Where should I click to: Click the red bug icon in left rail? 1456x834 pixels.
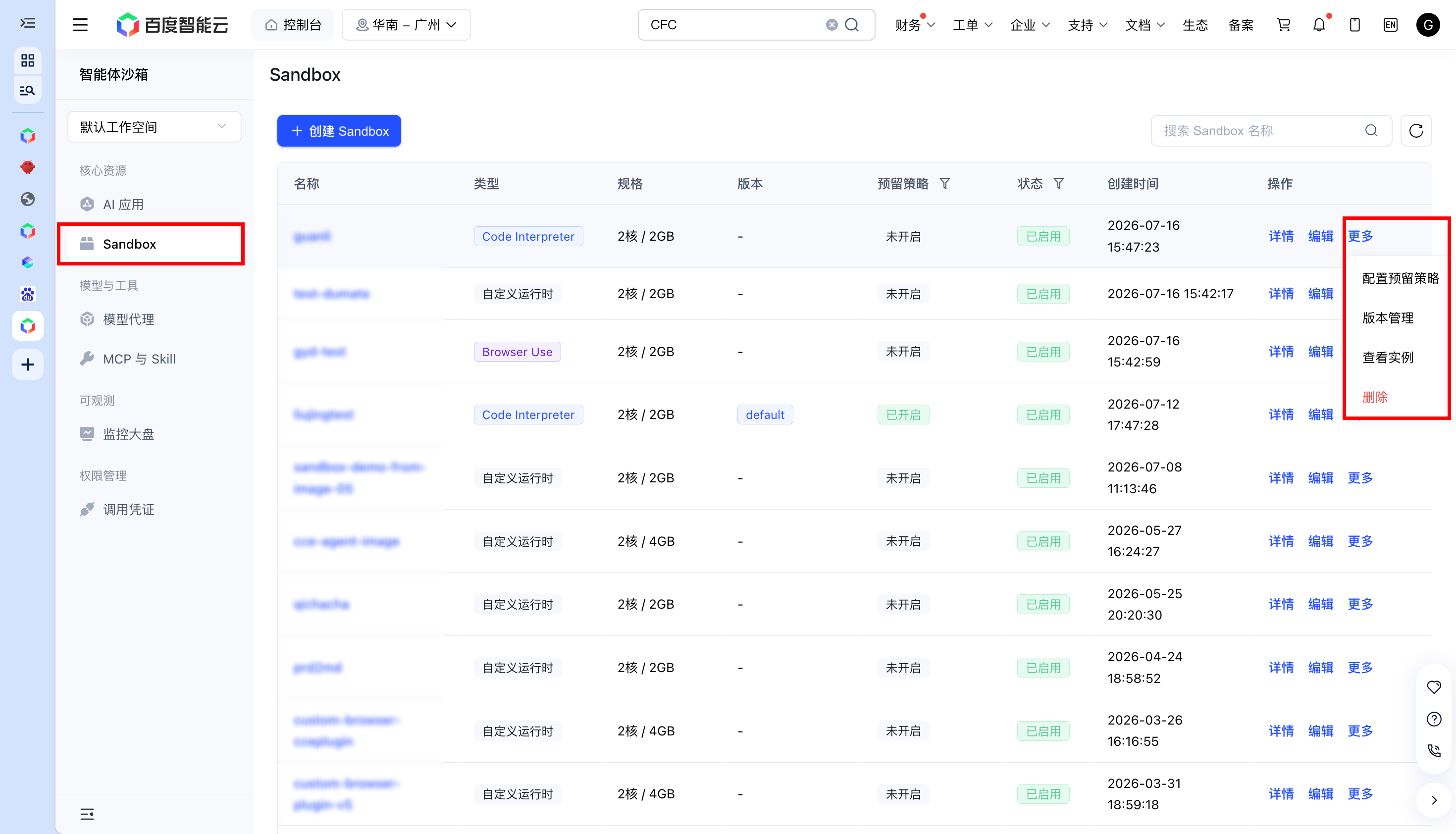coord(28,167)
